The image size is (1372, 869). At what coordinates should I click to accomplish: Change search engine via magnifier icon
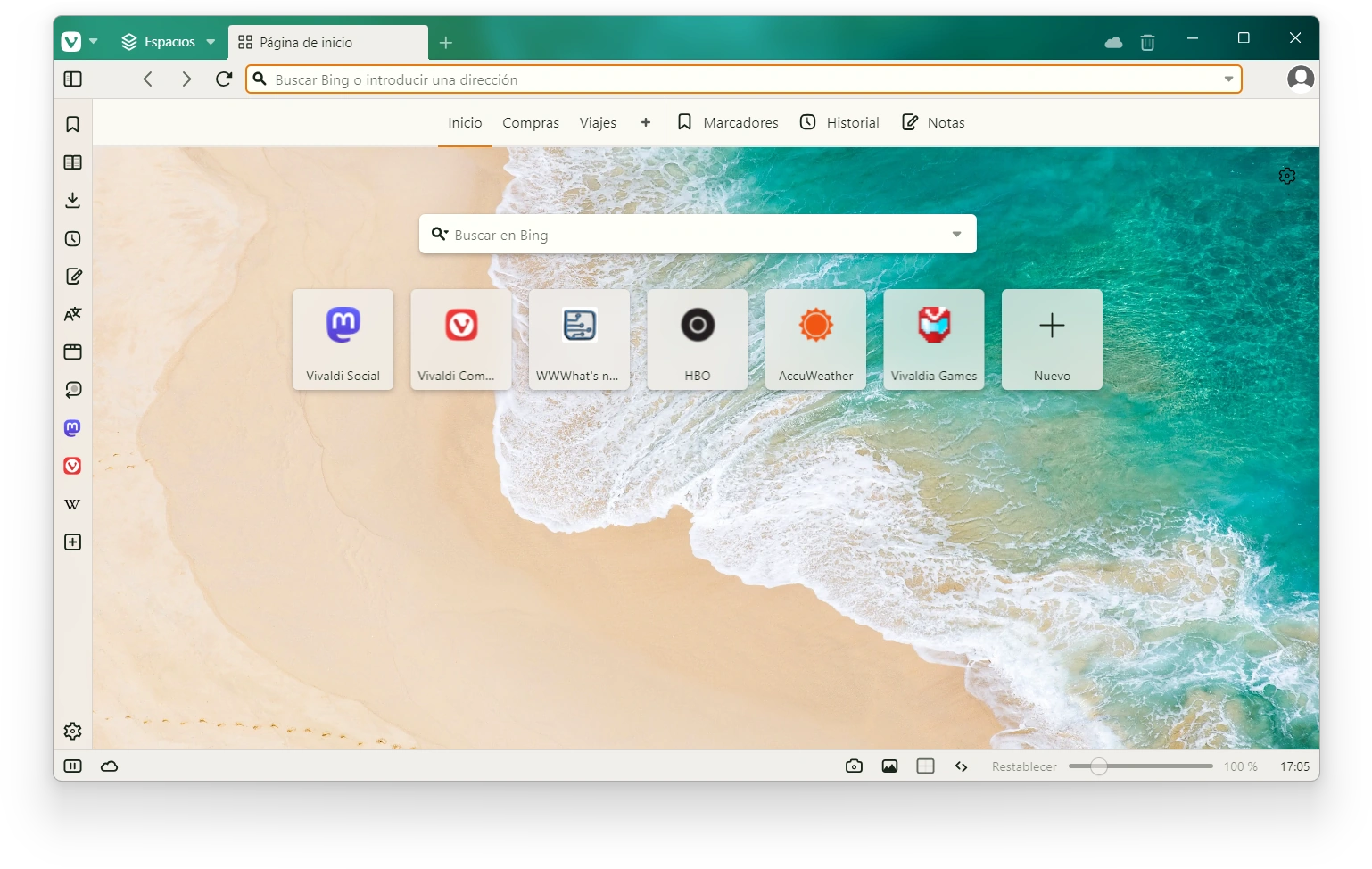click(440, 234)
